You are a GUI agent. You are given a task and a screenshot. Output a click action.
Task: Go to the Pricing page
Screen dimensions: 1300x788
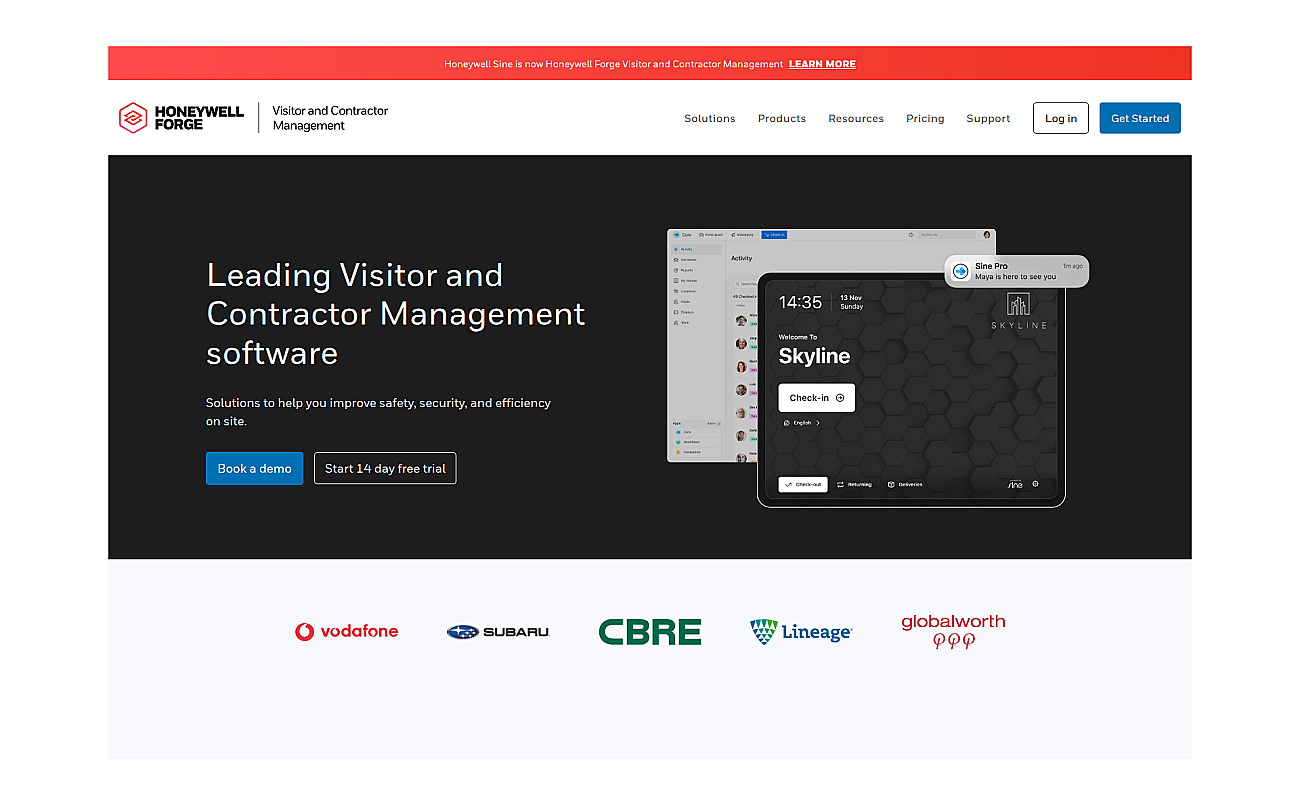click(x=925, y=118)
